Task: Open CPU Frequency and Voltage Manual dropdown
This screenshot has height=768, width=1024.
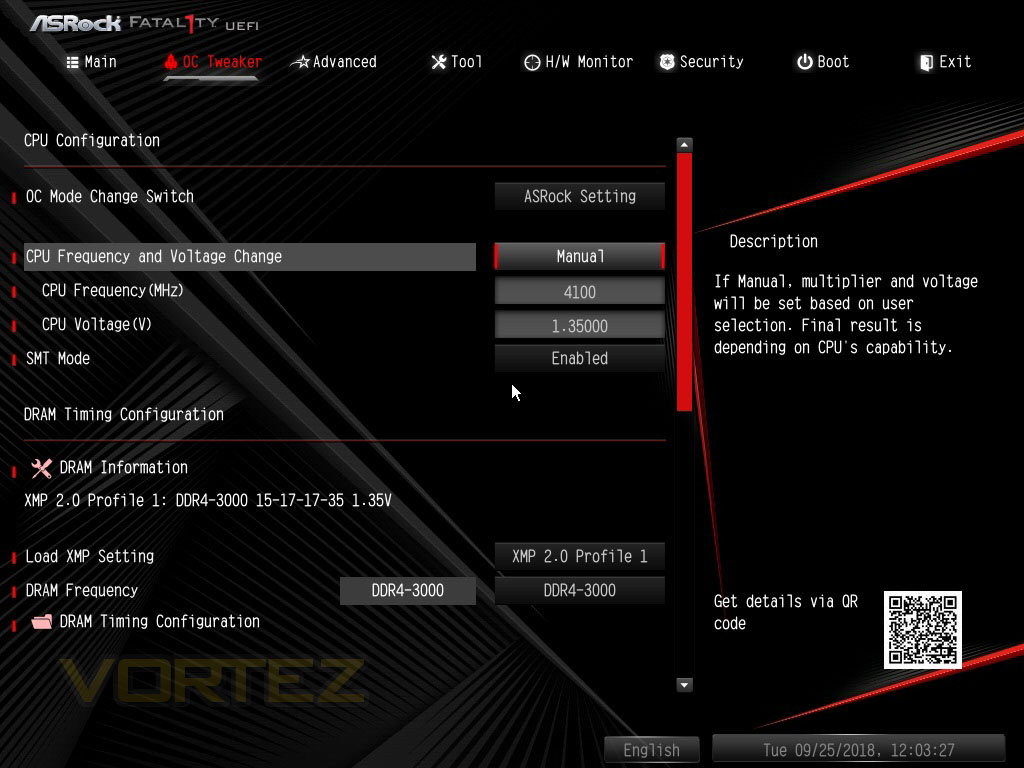Action: 579,257
